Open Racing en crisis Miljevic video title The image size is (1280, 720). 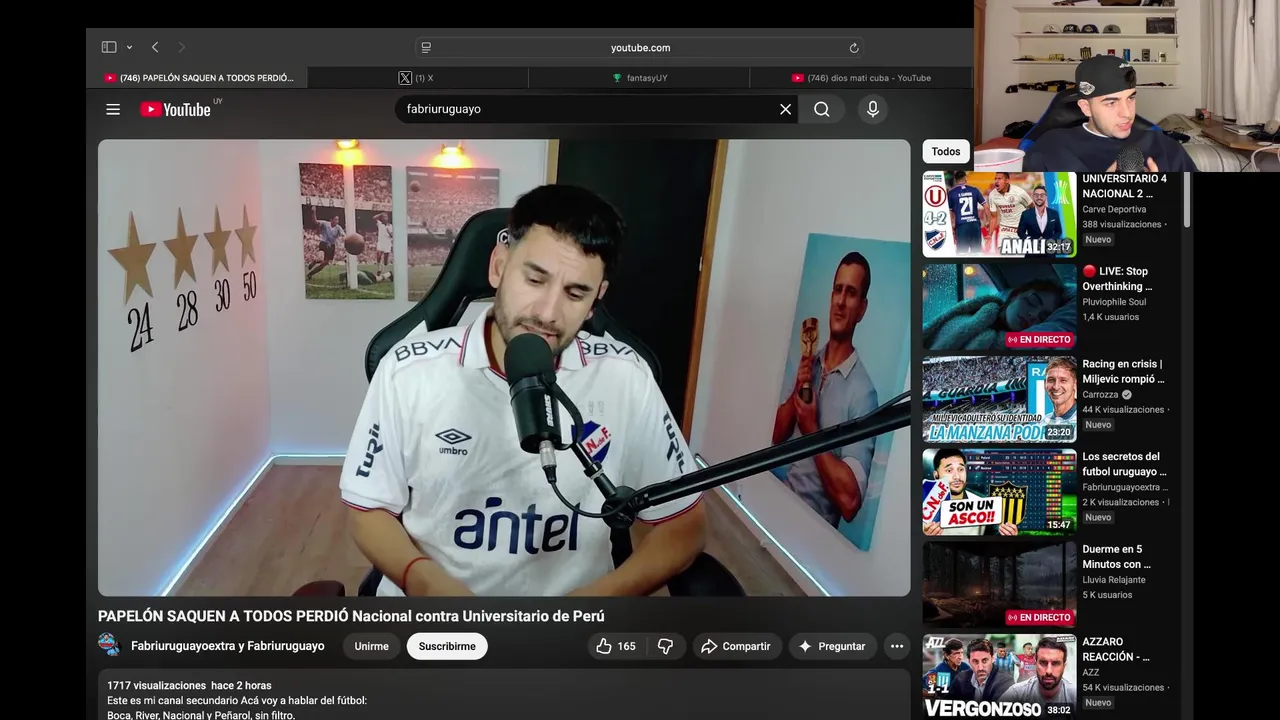pyautogui.click(x=1123, y=371)
